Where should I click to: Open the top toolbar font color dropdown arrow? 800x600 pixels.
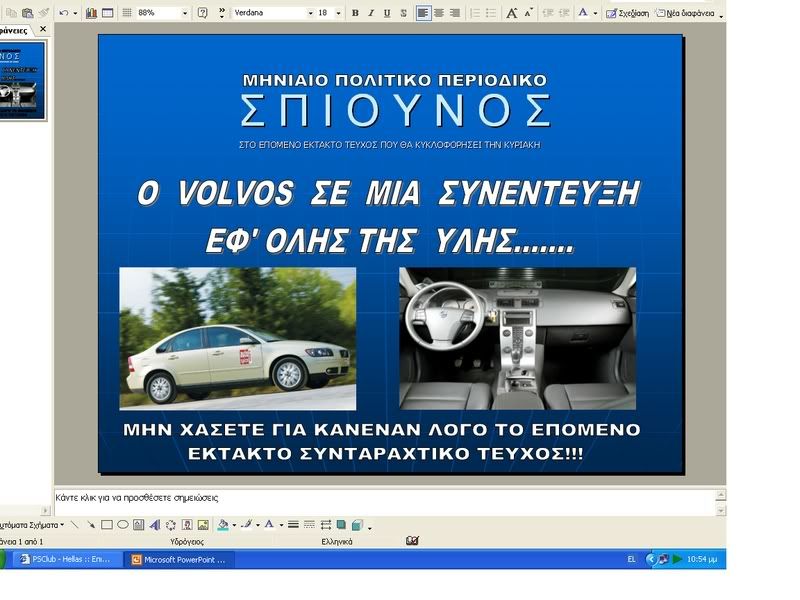coord(595,13)
